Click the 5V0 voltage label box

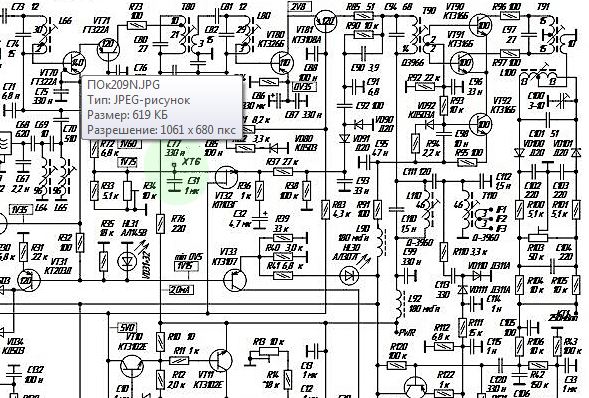(x=127, y=327)
